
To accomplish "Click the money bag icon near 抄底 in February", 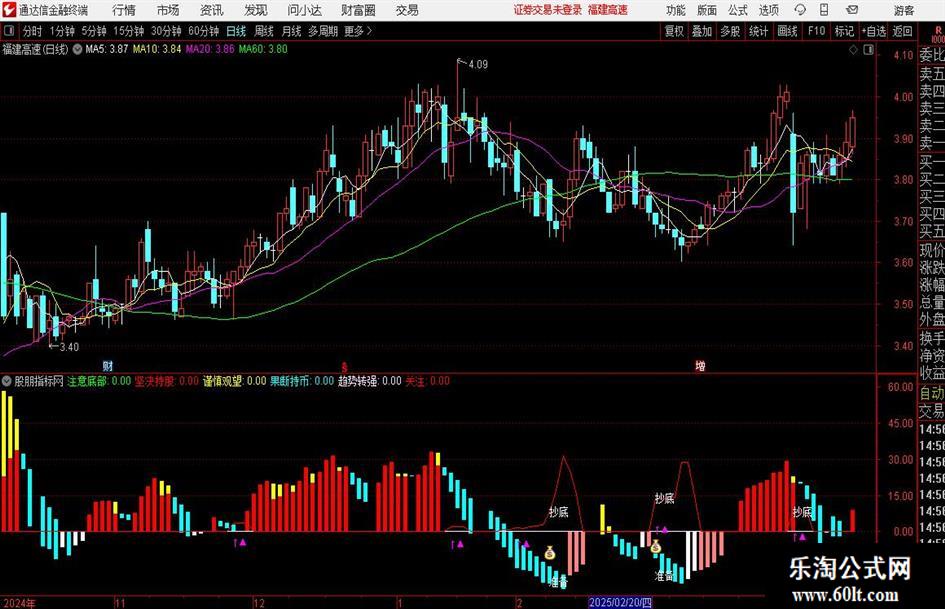I will 550,552.
